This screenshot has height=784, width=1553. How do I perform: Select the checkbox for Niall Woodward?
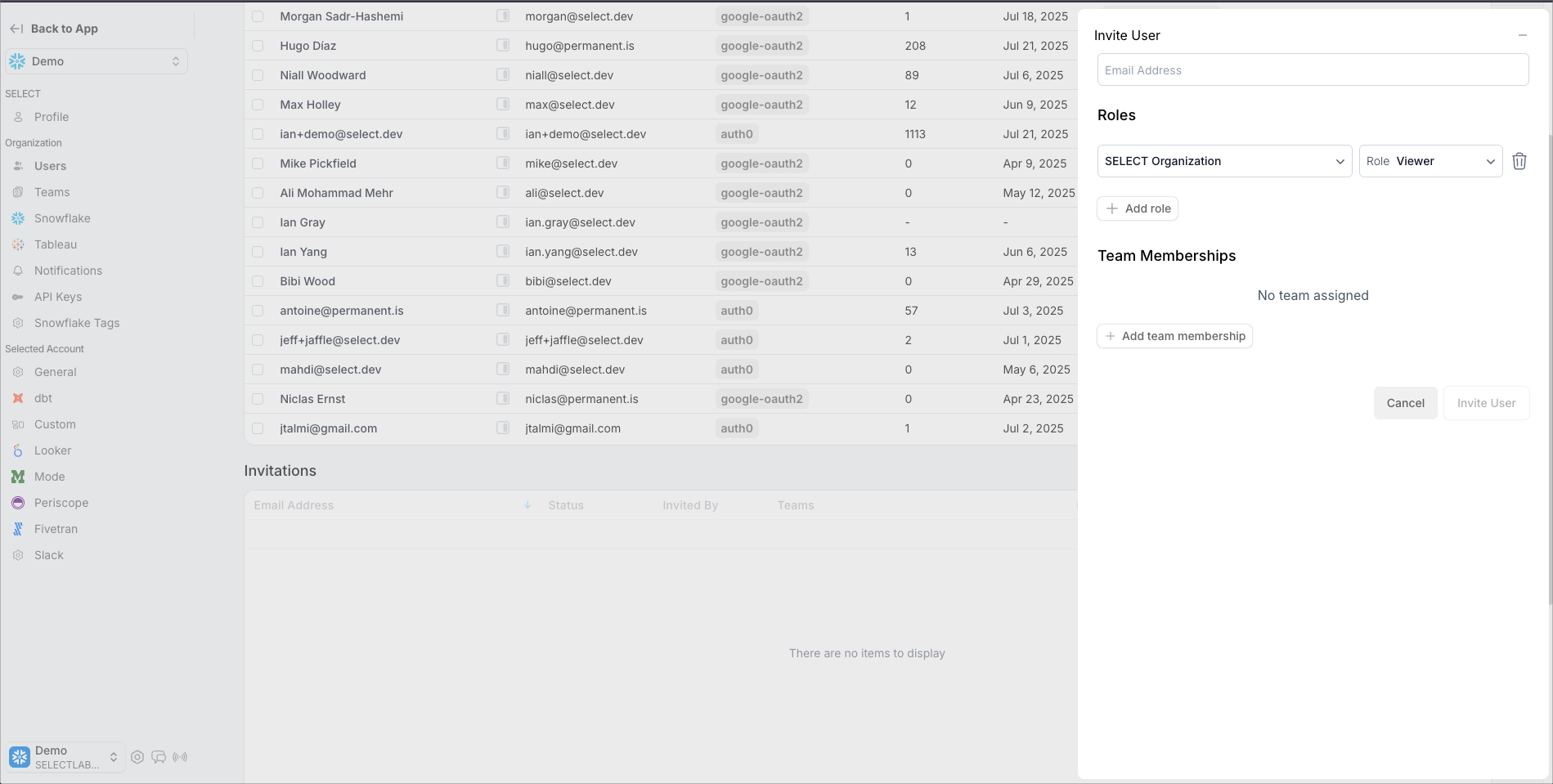tap(258, 75)
